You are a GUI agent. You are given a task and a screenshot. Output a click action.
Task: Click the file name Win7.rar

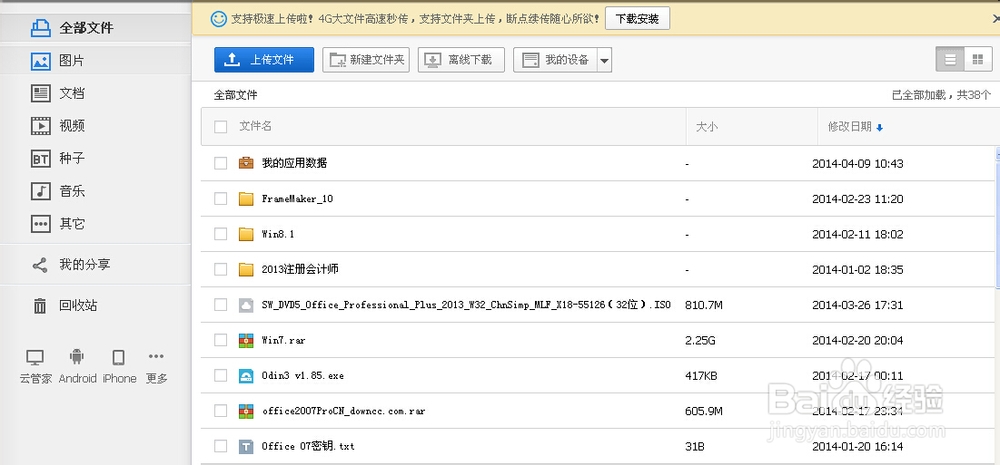[x=283, y=341]
